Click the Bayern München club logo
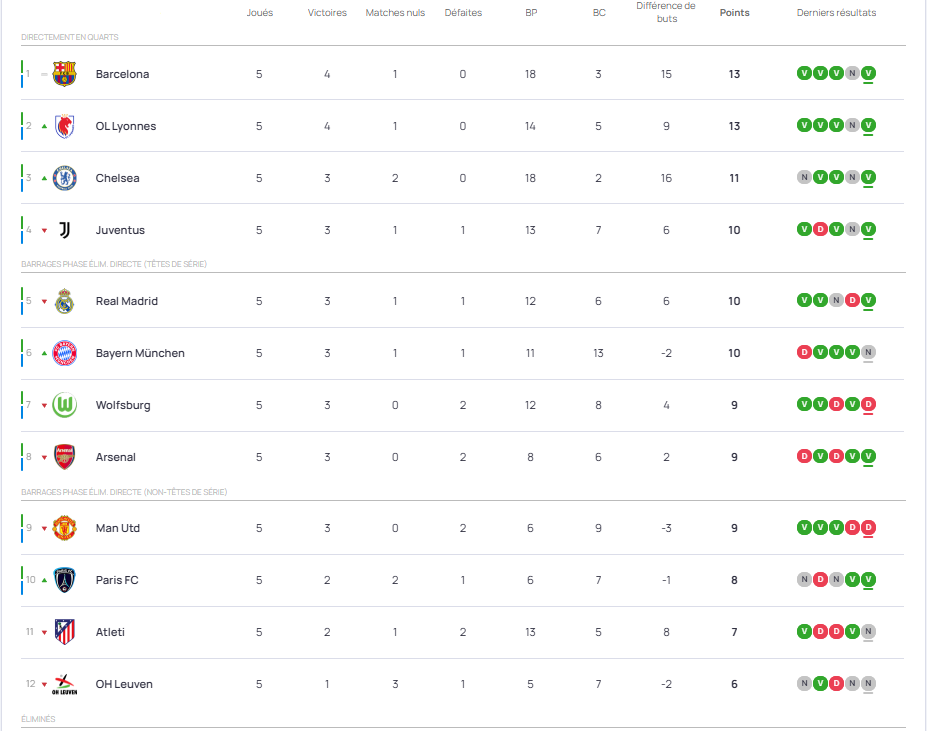 tap(64, 353)
